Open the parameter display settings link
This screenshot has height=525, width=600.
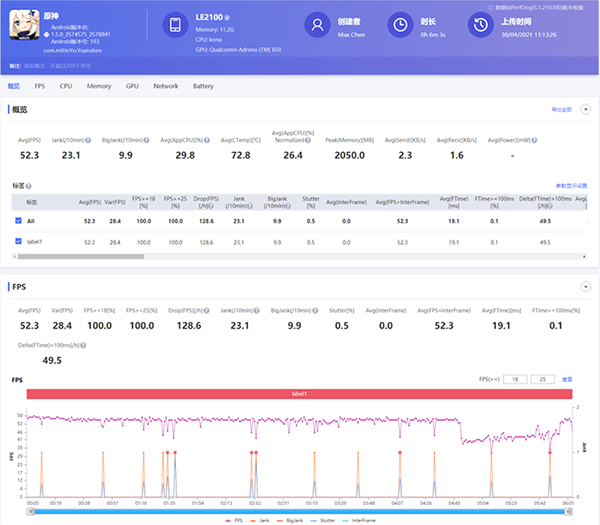click(571, 186)
